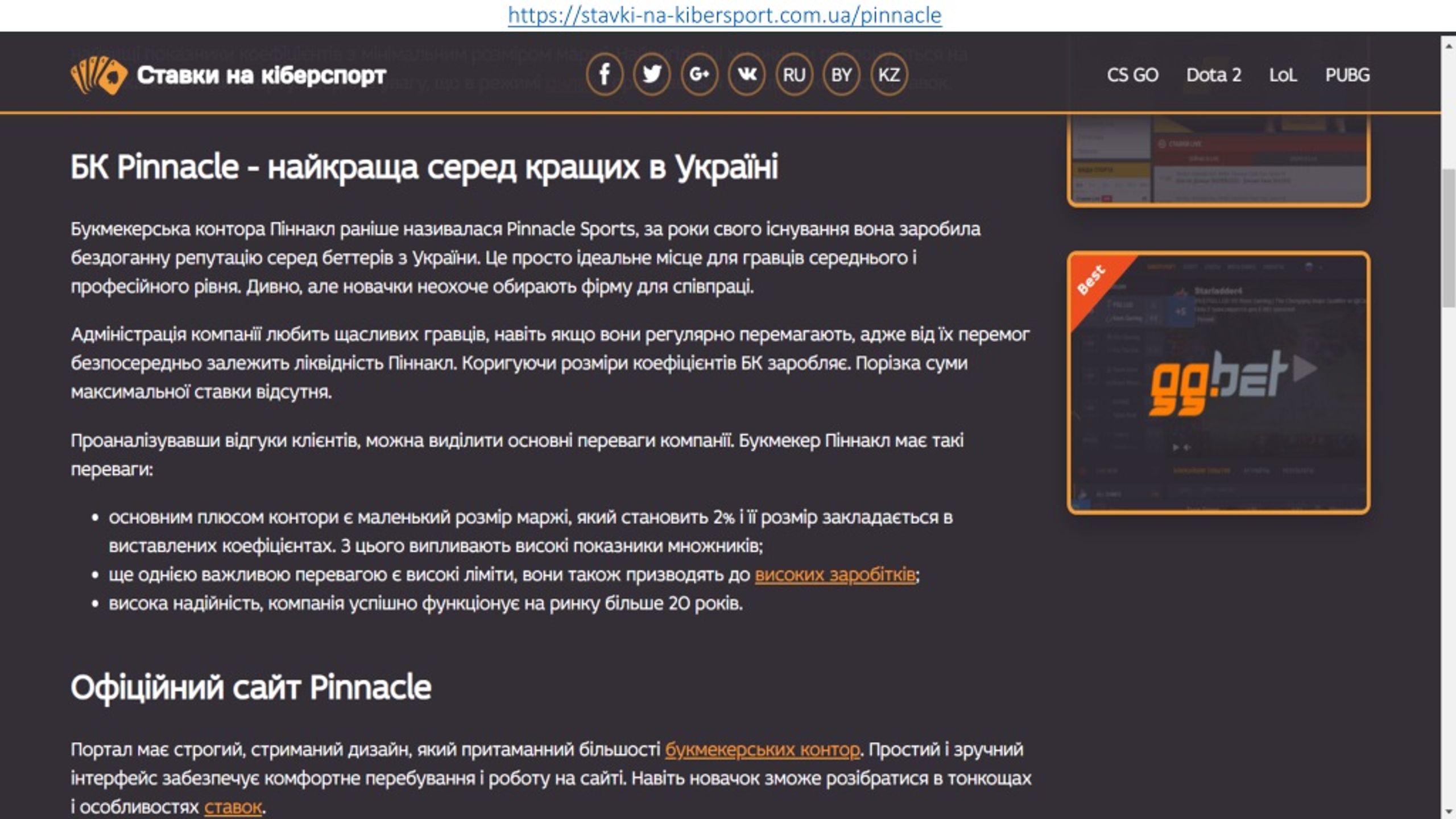Open the 'Ставки на кіберспорт' home link
This screenshot has height=819, width=1456.
(261, 75)
